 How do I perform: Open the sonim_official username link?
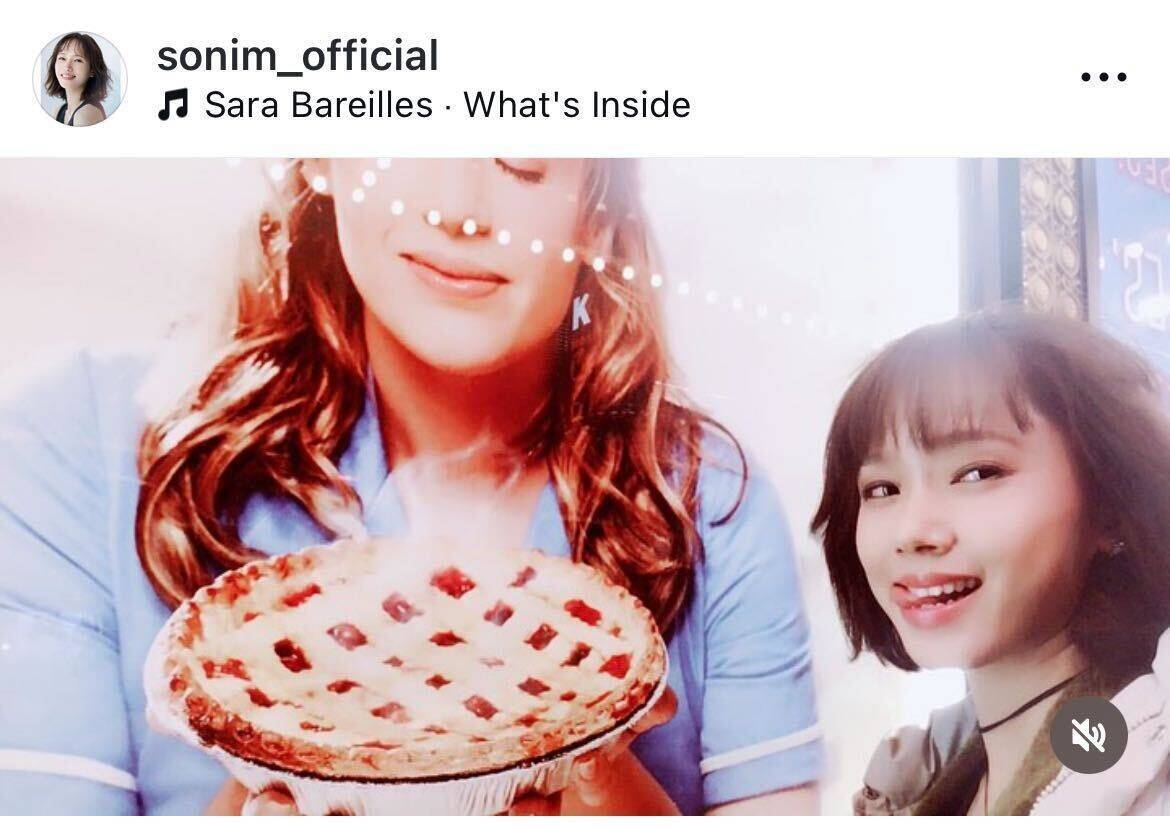(x=298, y=55)
